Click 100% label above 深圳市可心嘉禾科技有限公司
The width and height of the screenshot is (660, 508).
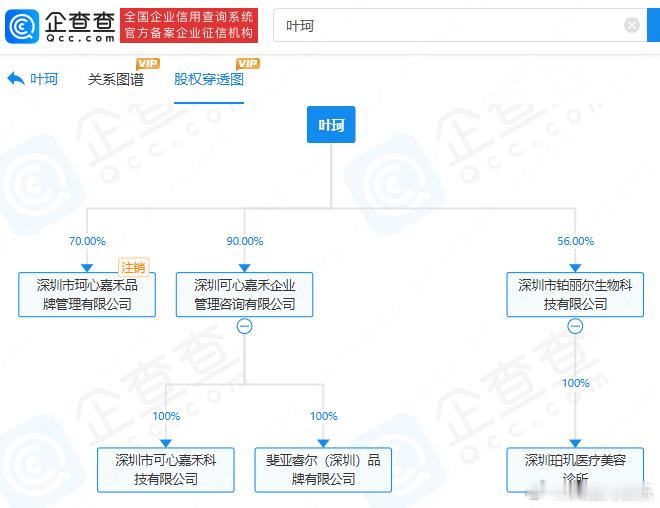(x=166, y=416)
